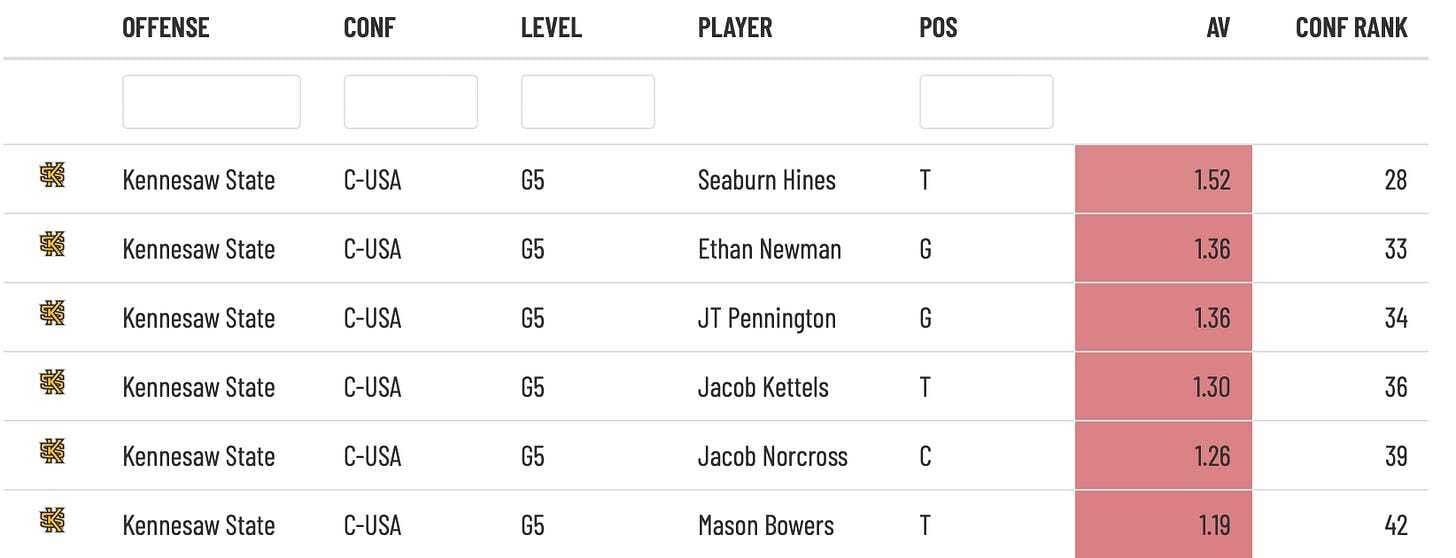The height and width of the screenshot is (558, 1456).
Task: Focus the LEVEL filter input box
Action: coord(588,101)
